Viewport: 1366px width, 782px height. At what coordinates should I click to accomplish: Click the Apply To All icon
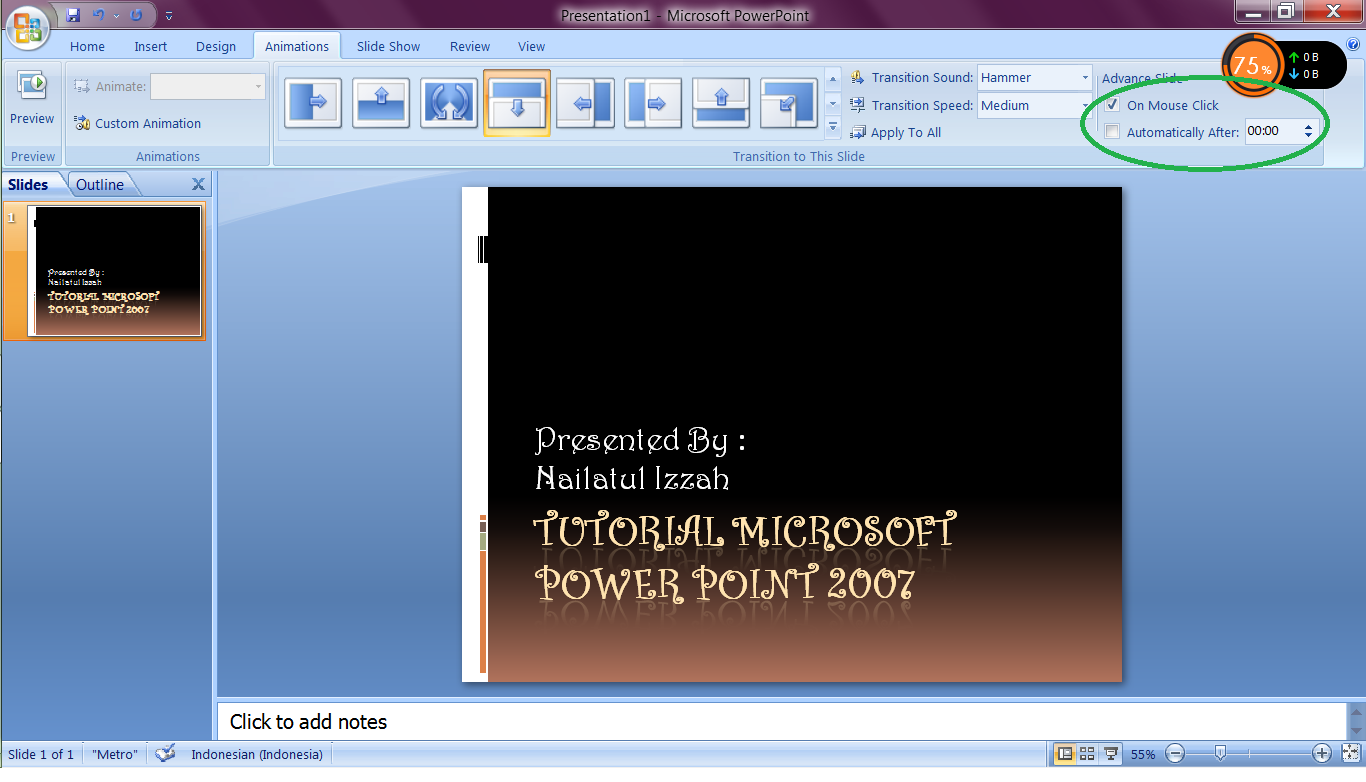pos(858,132)
